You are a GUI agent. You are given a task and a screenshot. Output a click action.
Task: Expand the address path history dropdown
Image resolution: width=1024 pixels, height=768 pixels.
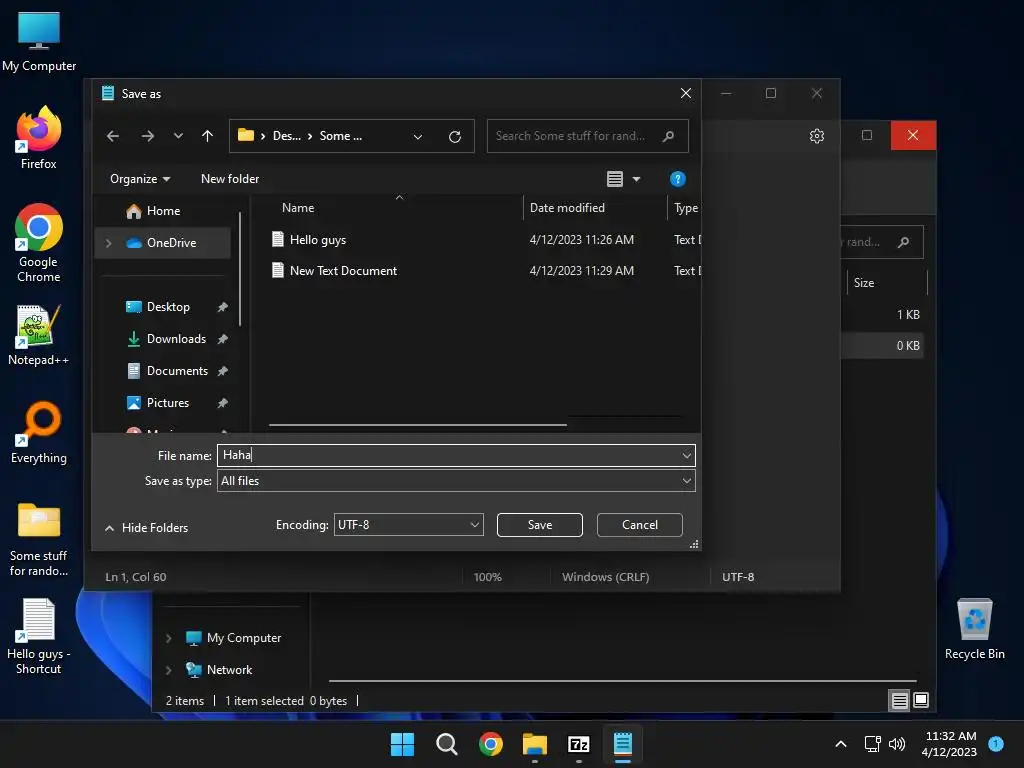pyautogui.click(x=418, y=136)
